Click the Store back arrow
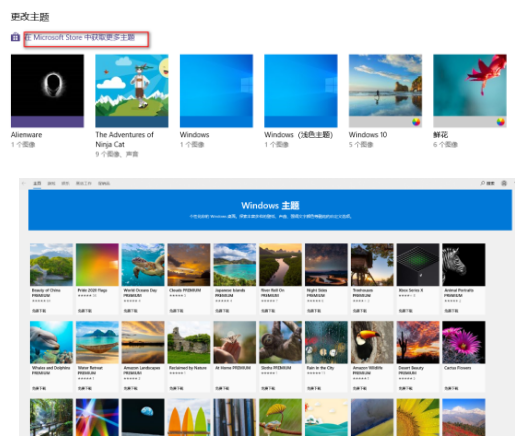This screenshot has height=442, width=515. 24,183
